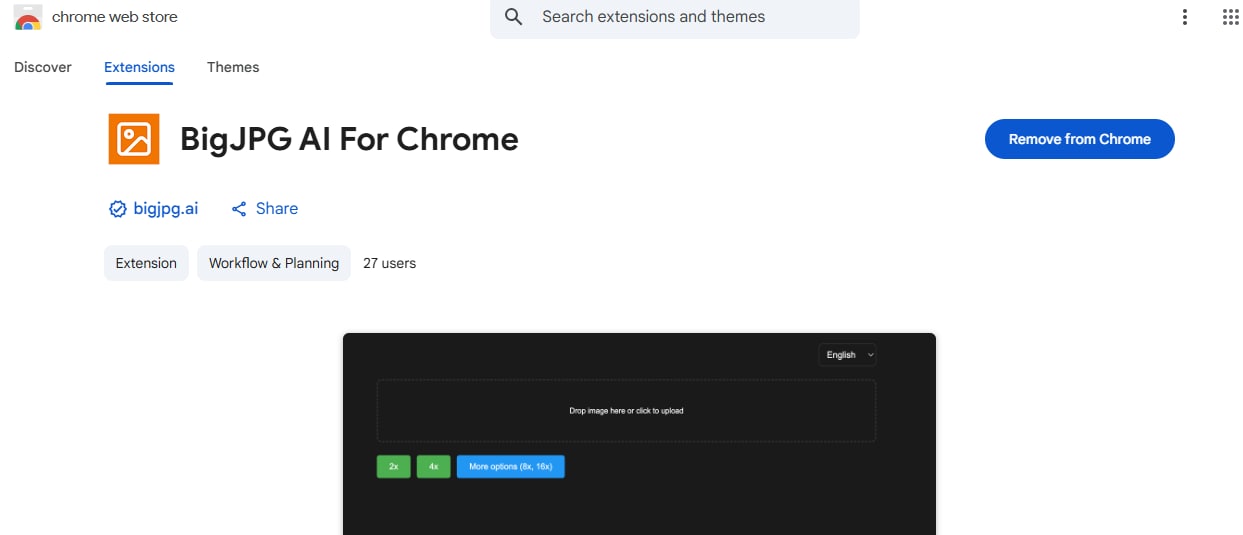
Task: Click the verified badge beside bigjpg.ai
Action: pos(118,209)
